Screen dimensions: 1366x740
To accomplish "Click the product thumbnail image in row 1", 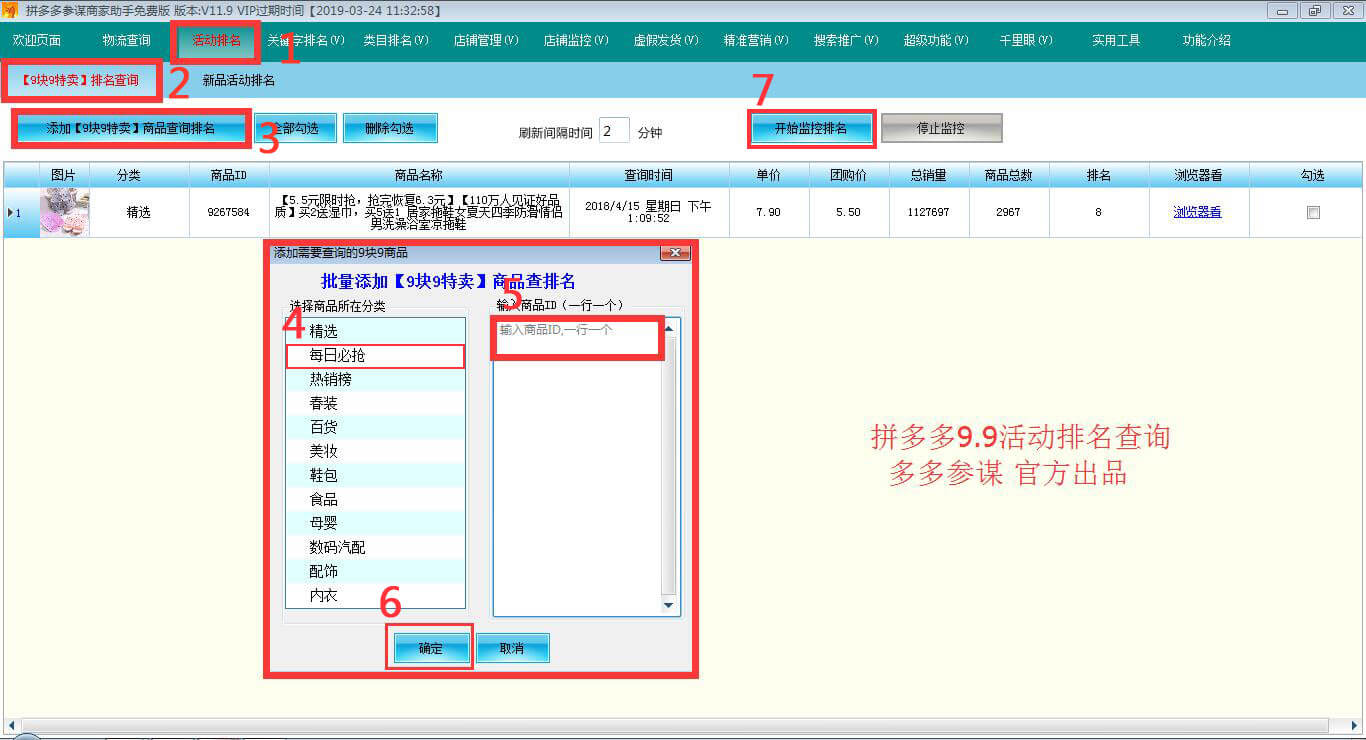I will [64, 212].
